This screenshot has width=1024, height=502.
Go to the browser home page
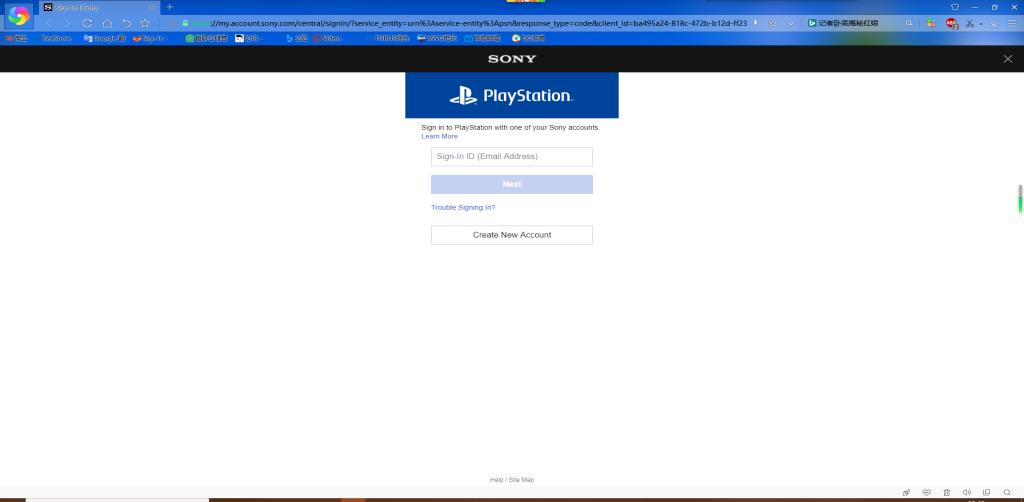pyautogui.click(x=107, y=23)
